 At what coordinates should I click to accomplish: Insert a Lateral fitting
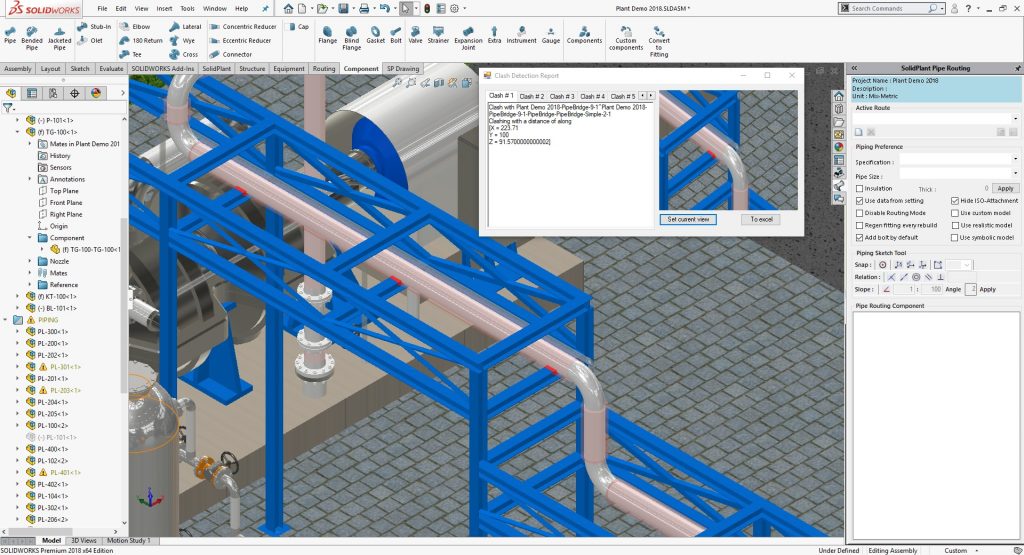click(x=185, y=27)
